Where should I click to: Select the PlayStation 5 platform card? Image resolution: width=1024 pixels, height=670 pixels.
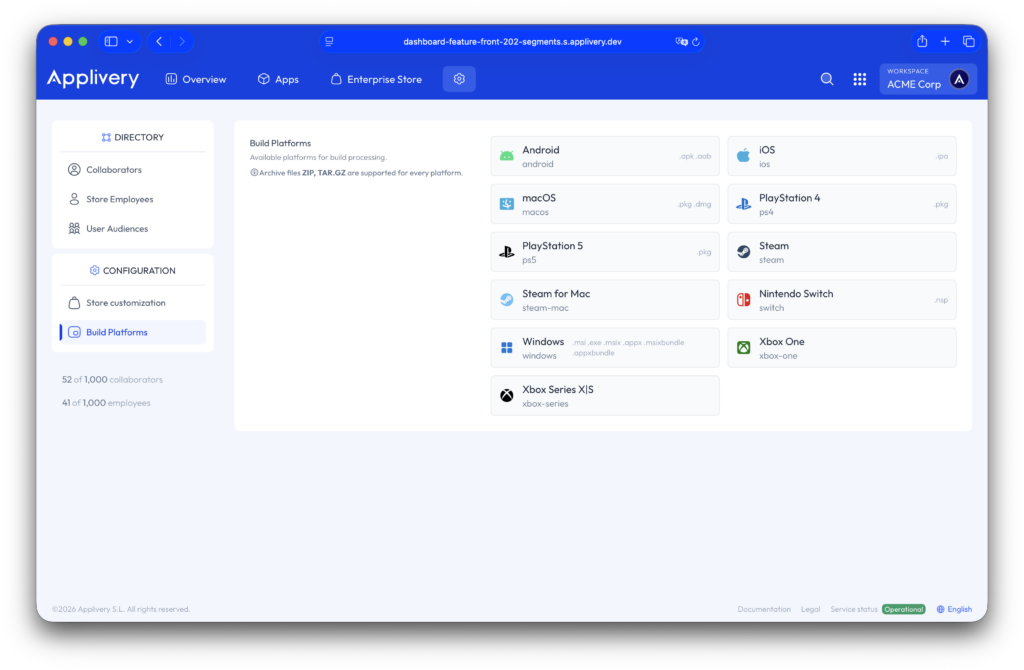tap(604, 252)
